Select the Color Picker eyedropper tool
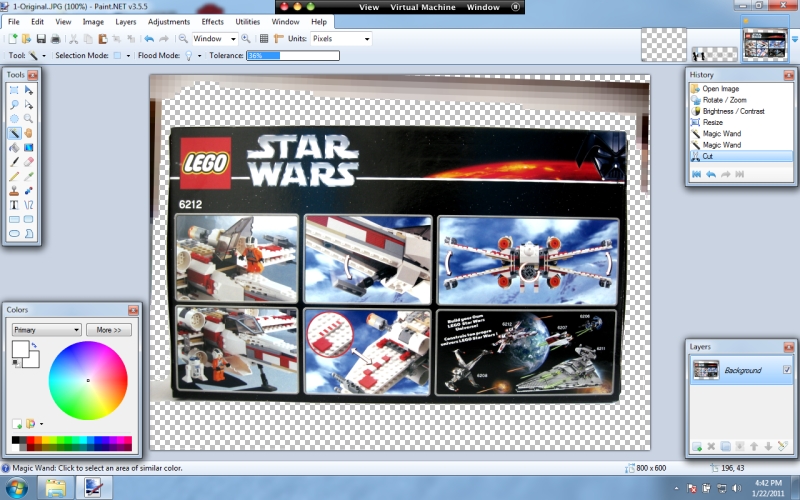The image size is (800, 500). coord(29,176)
